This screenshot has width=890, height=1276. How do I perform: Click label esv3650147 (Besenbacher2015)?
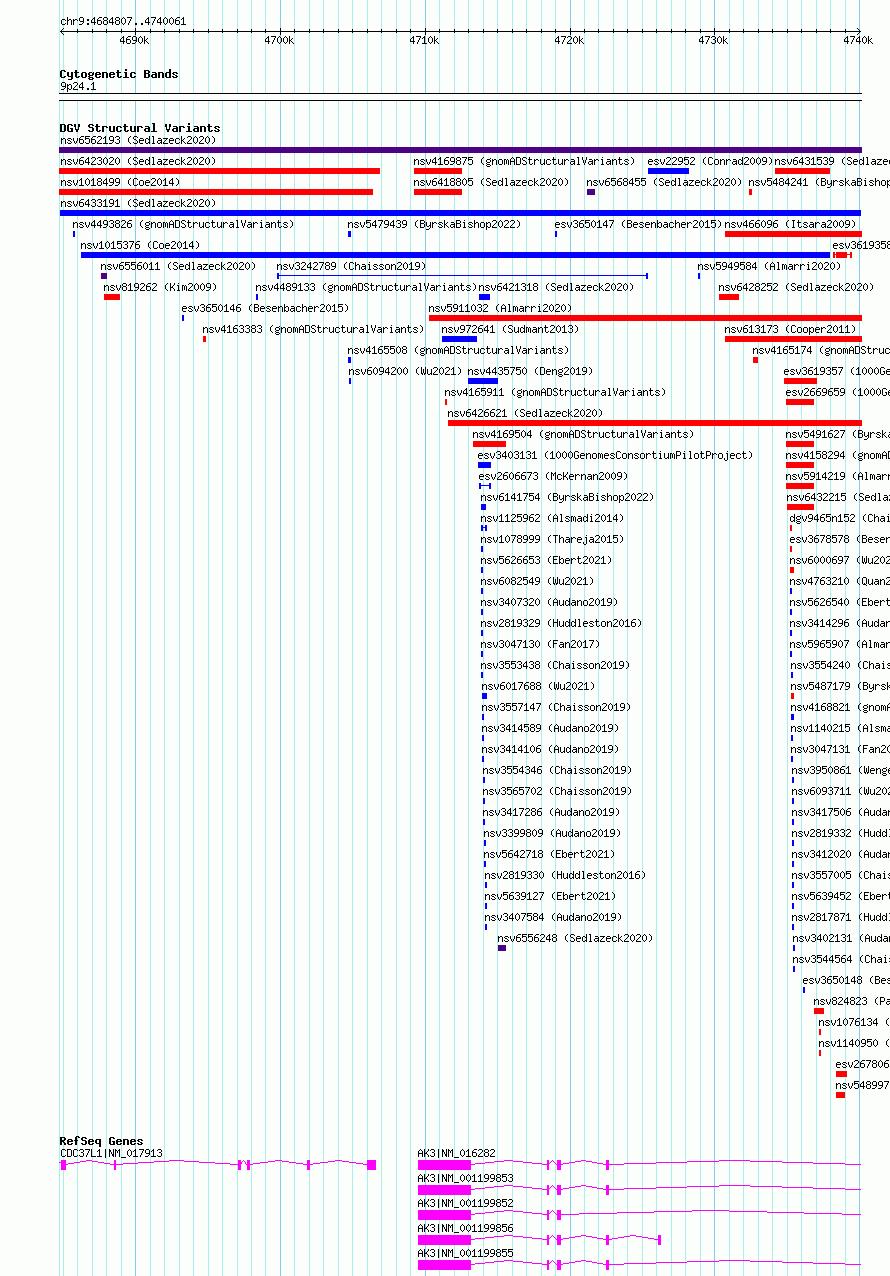638,224
